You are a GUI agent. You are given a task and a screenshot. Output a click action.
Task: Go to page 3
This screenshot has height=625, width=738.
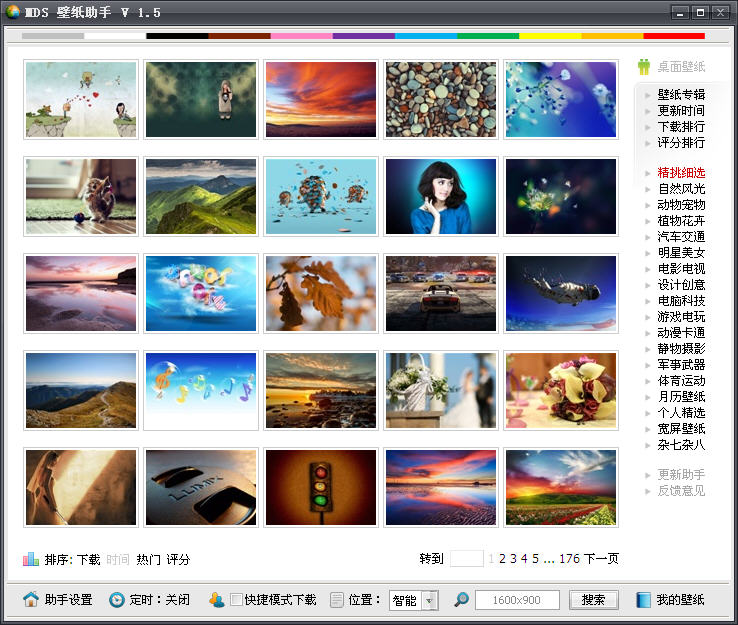(513, 559)
